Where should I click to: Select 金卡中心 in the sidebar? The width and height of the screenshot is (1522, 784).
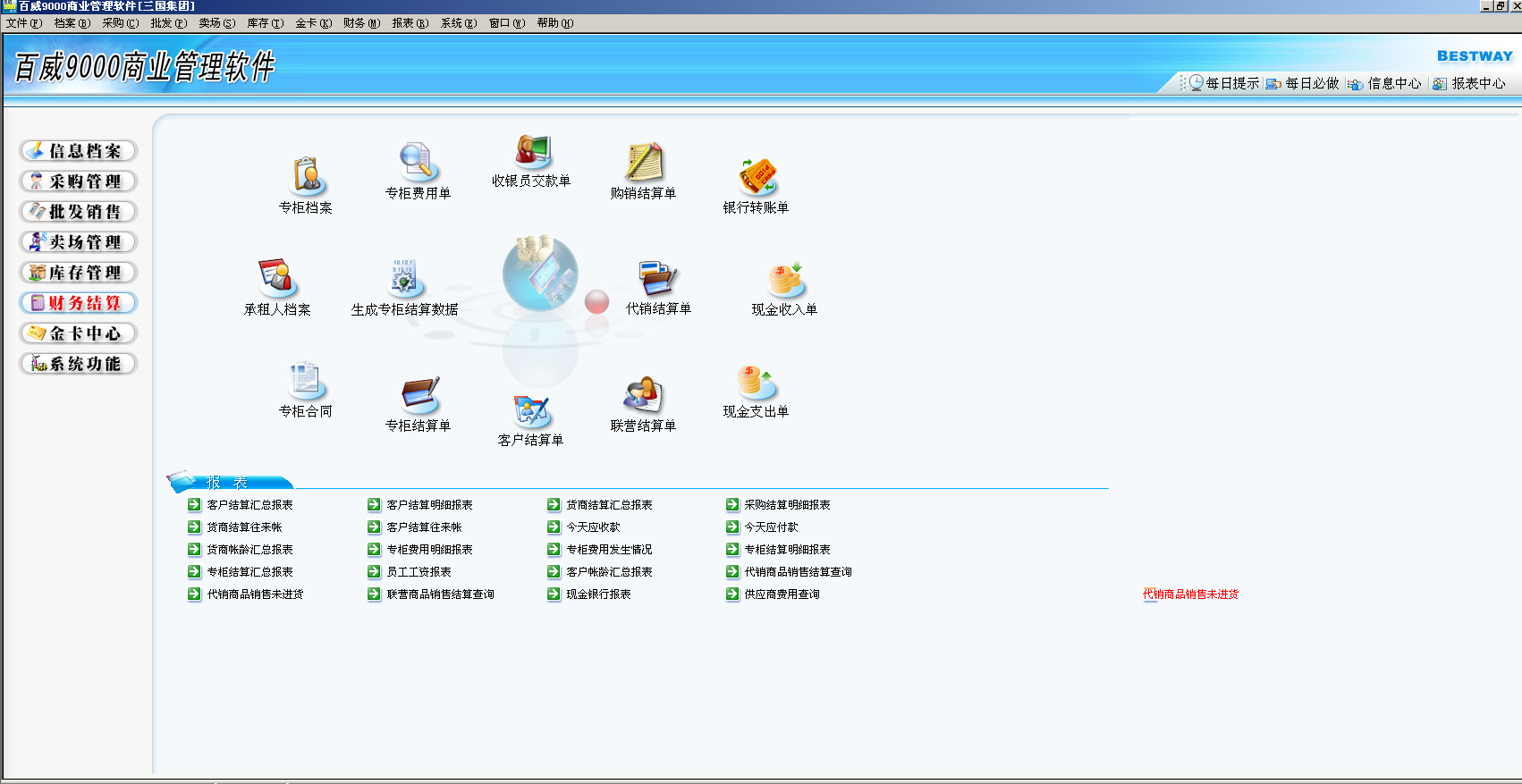79,333
